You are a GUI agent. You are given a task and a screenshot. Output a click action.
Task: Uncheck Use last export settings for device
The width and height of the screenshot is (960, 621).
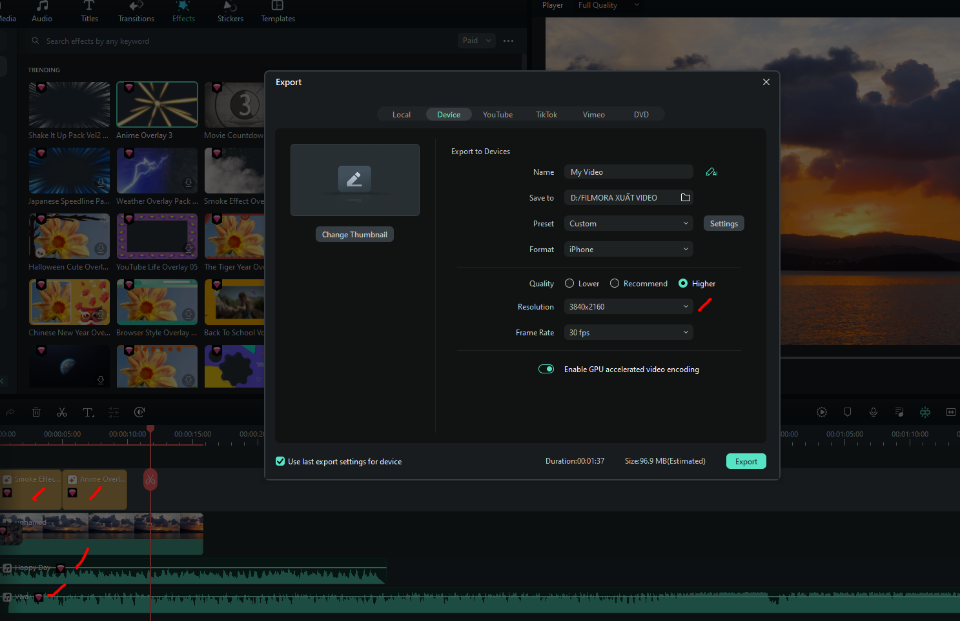[x=280, y=461]
